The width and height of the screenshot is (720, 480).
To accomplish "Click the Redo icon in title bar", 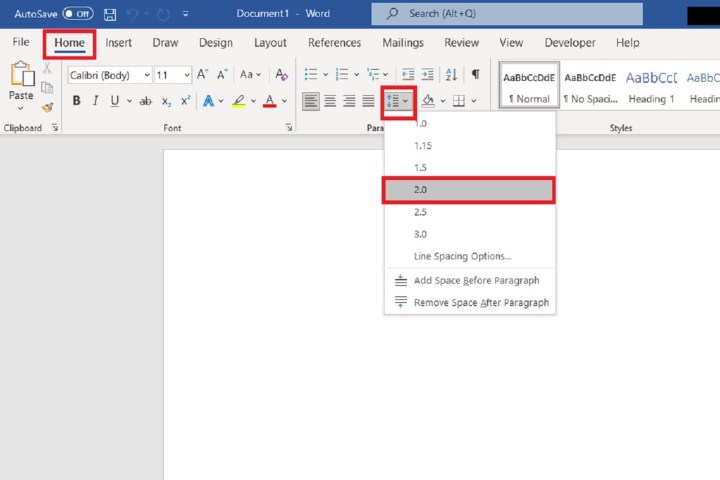I will click(x=163, y=14).
